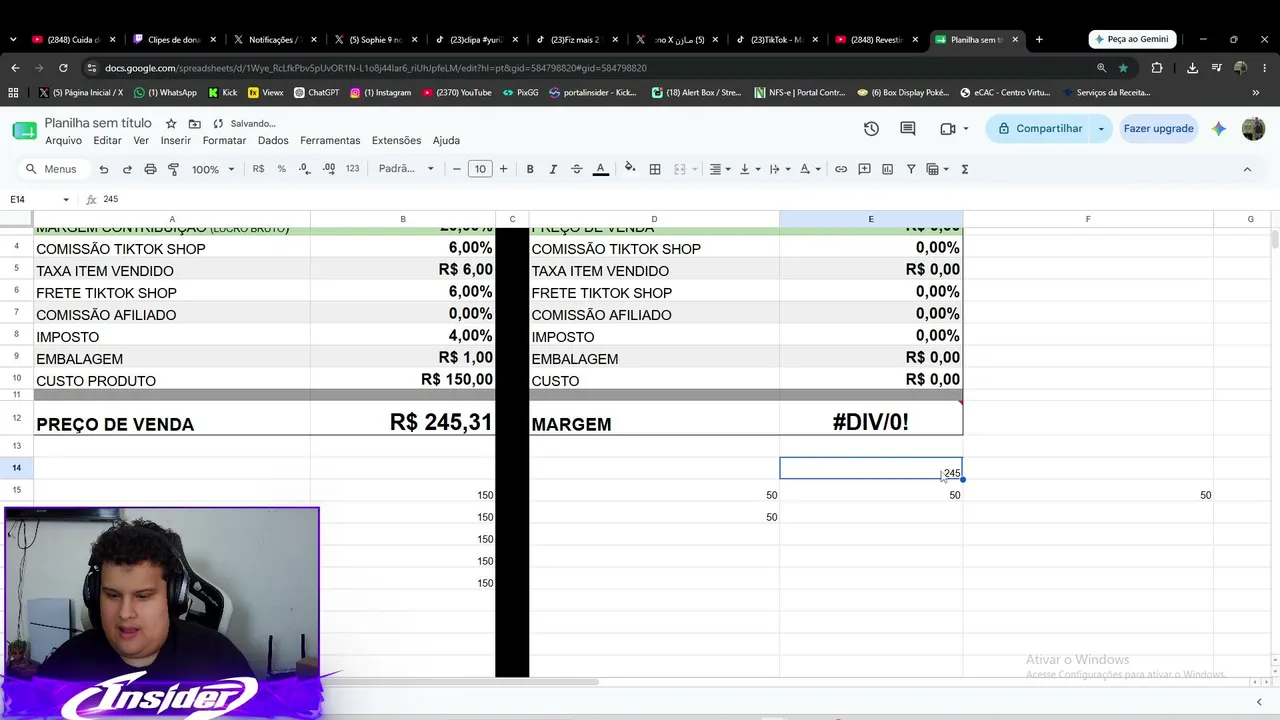
Task: Open the Editar menu
Action: pos(107,140)
